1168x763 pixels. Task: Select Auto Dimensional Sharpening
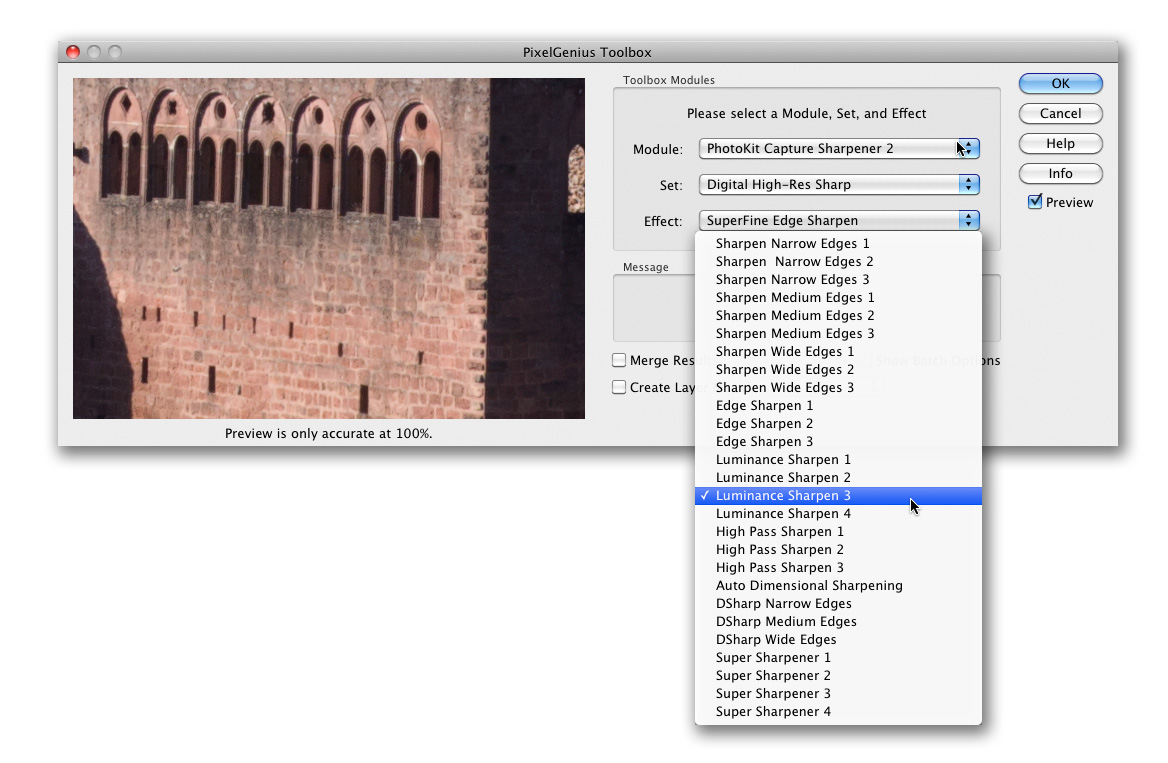click(838, 585)
